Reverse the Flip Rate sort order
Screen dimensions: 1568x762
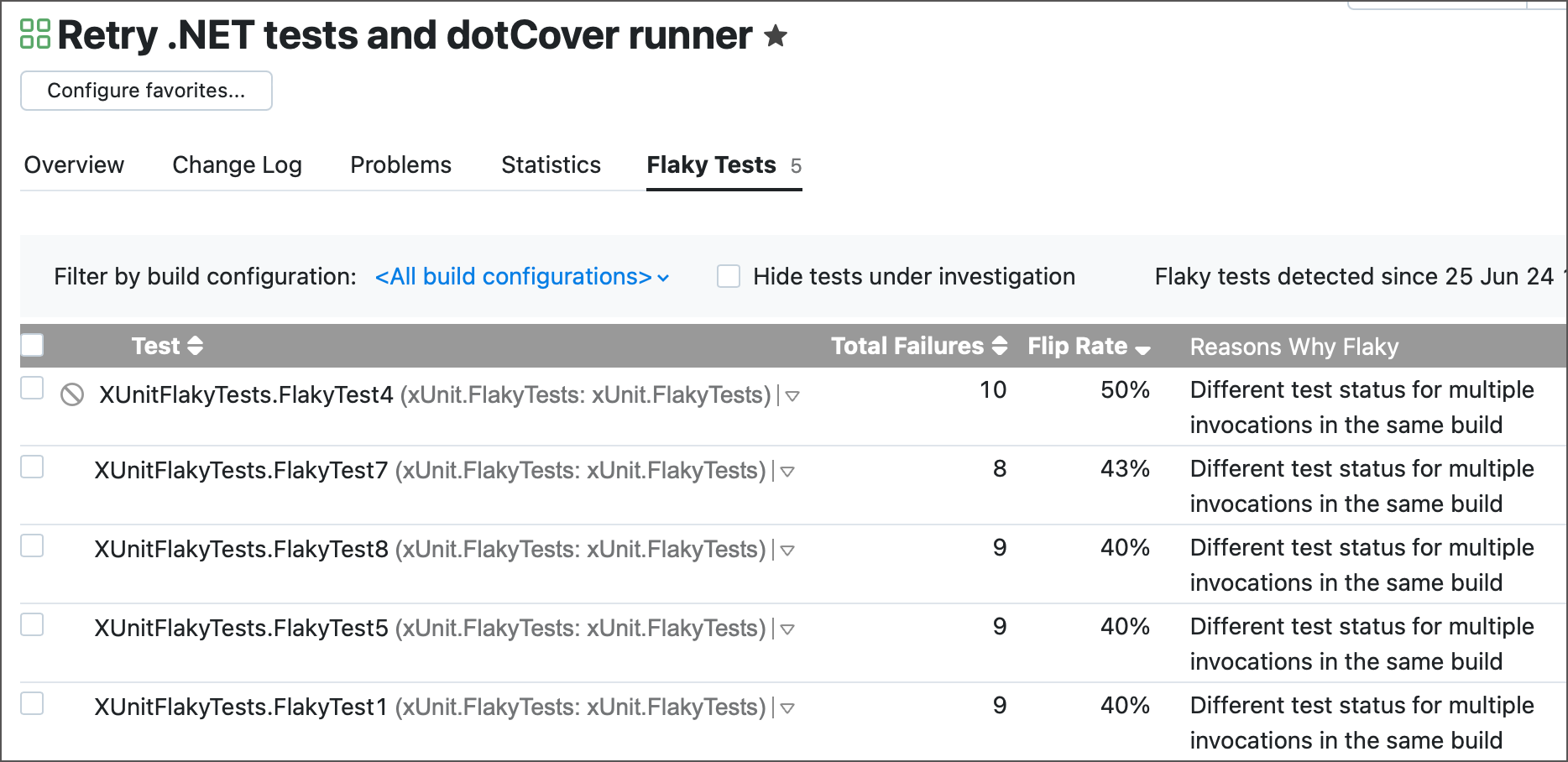click(1142, 347)
